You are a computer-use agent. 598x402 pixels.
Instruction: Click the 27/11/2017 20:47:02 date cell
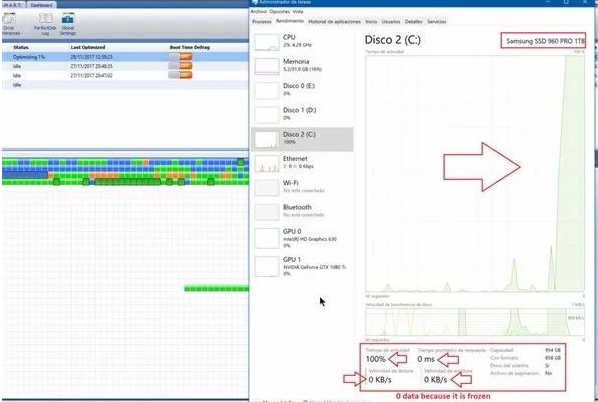[91, 76]
